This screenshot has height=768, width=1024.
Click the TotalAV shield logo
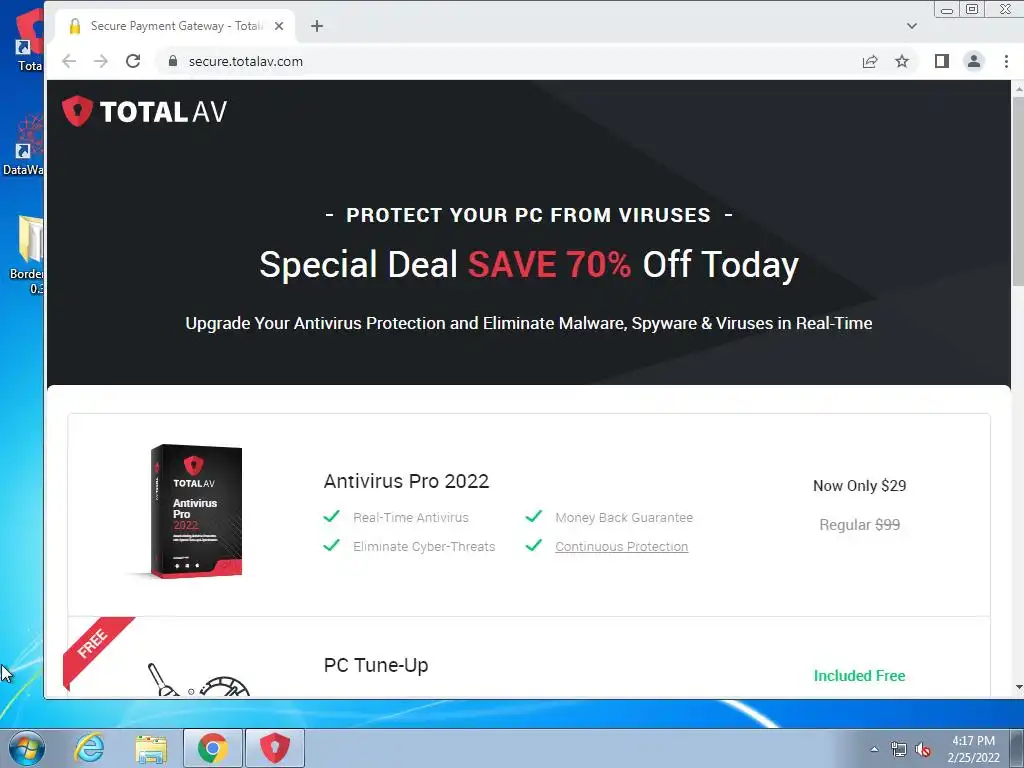77,111
